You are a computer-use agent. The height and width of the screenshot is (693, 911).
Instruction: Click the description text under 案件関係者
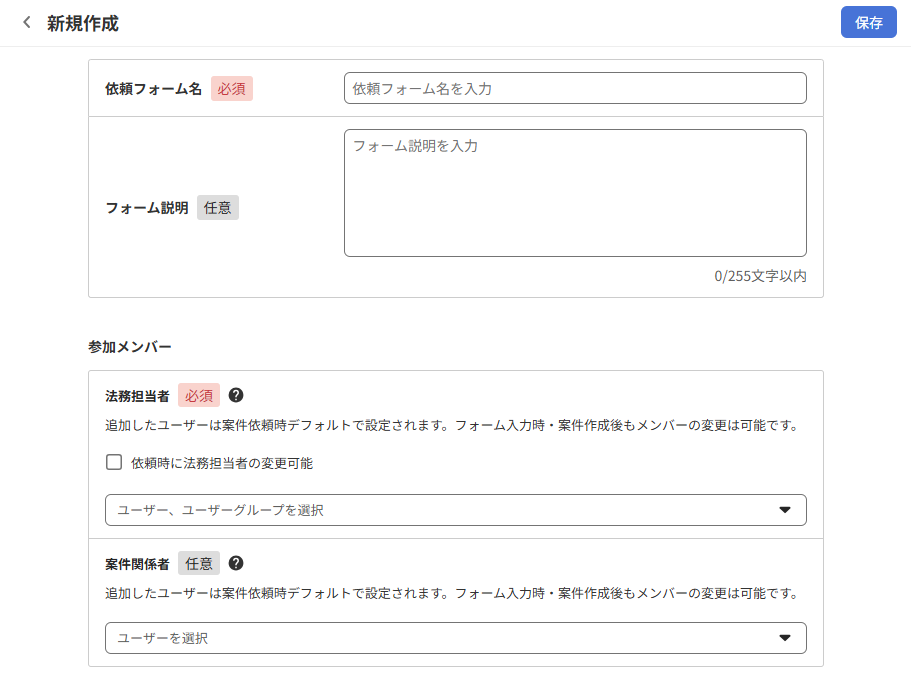tap(452, 593)
